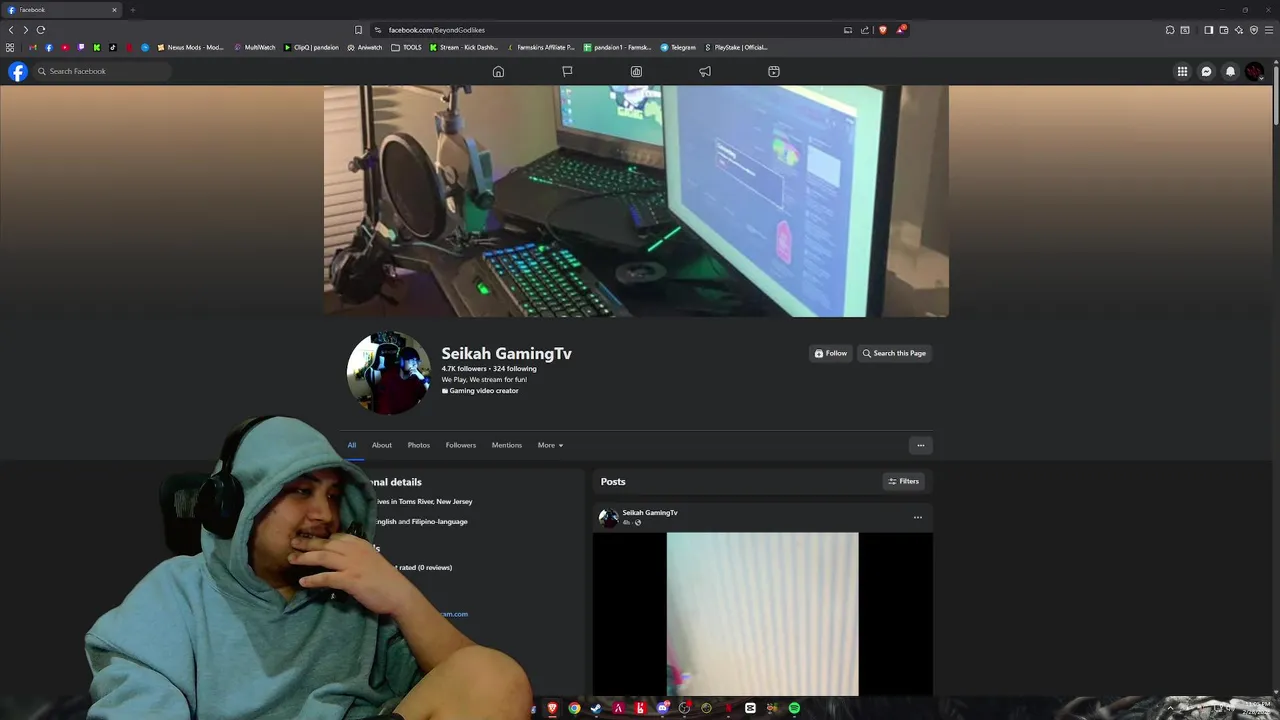Open a new browser tab
Viewport: 1280px width, 720px height.
click(132, 10)
